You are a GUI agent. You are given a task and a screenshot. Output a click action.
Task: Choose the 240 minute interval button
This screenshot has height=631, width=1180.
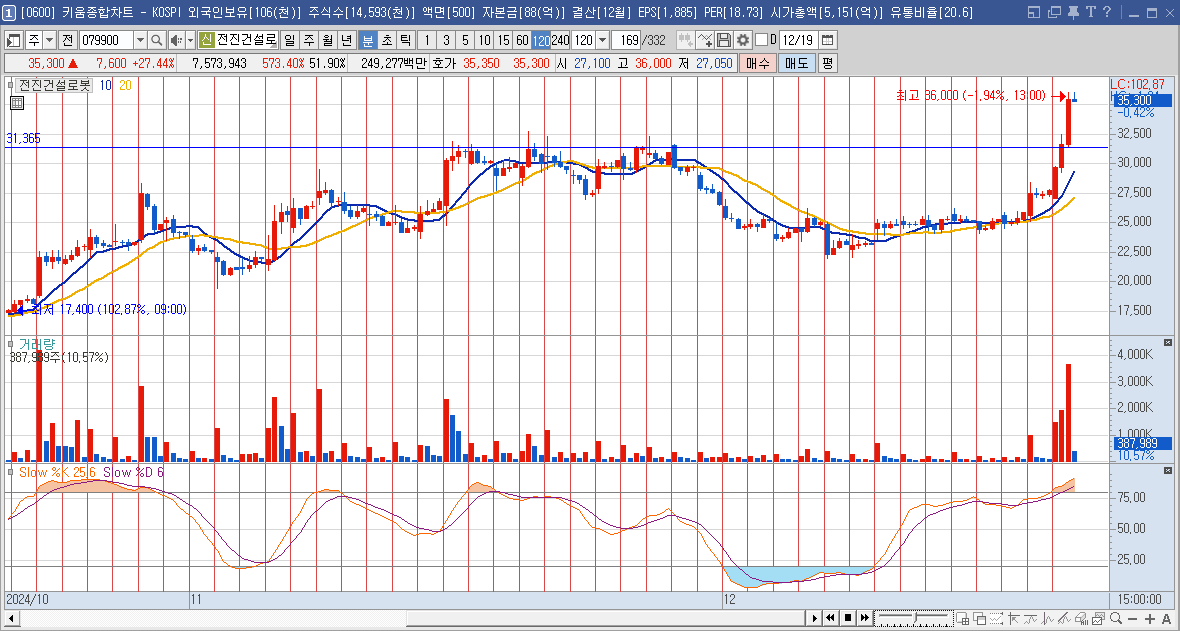561,40
